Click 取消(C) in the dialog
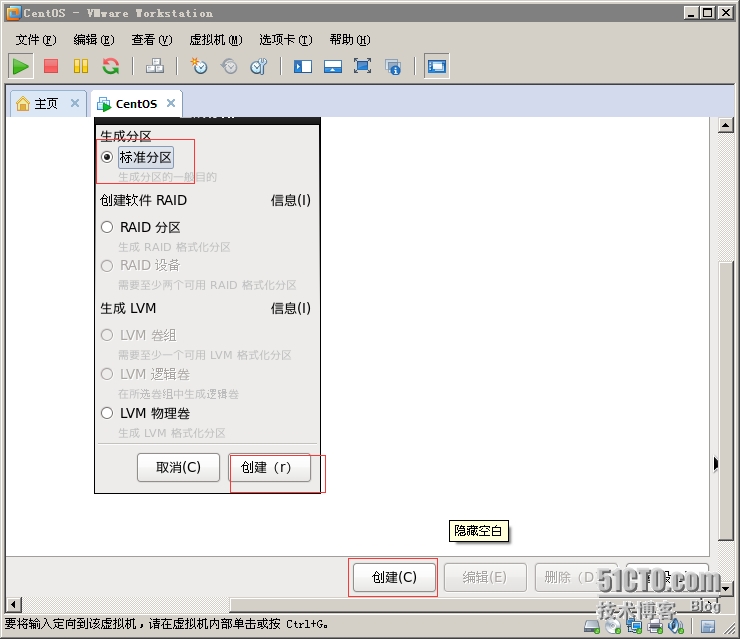740x639 pixels. coord(178,467)
